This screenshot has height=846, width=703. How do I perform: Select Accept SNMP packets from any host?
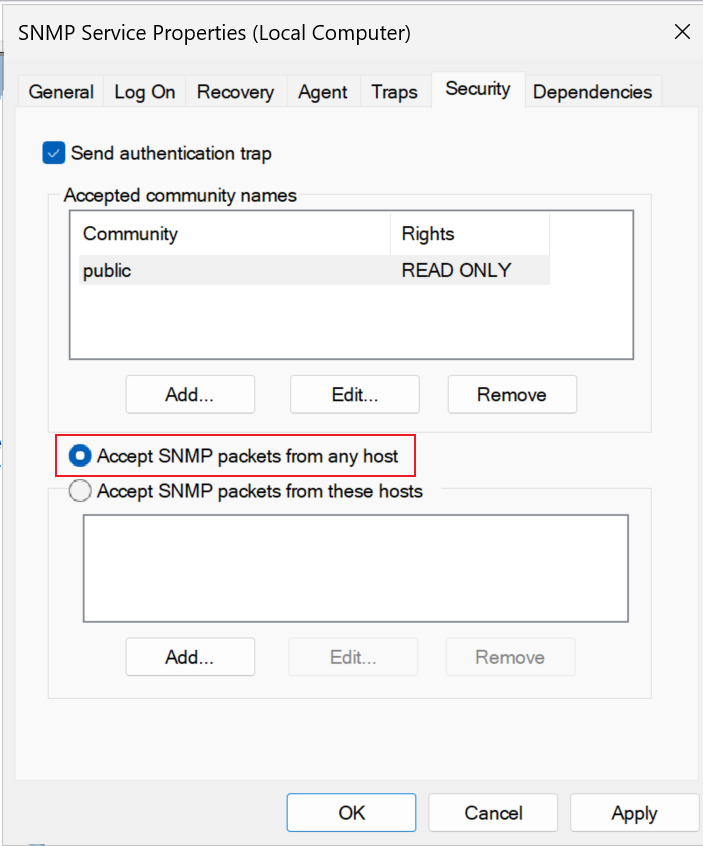point(80,456)
